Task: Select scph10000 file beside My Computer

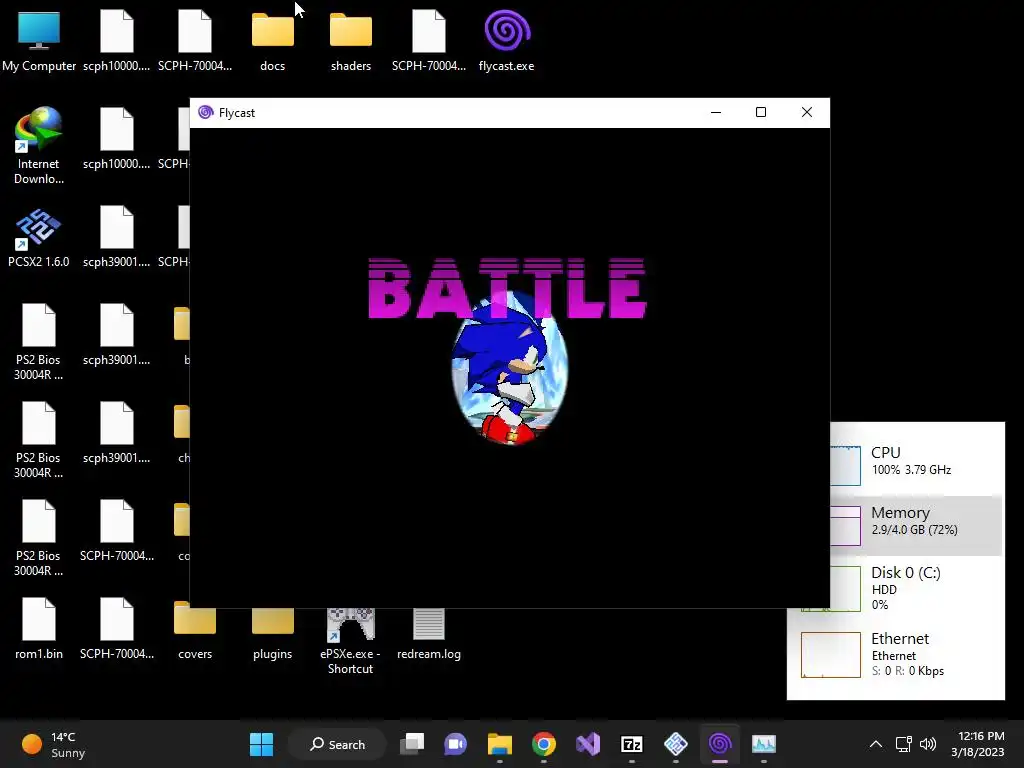Action: pyautogui.click(x=116, y=42)
